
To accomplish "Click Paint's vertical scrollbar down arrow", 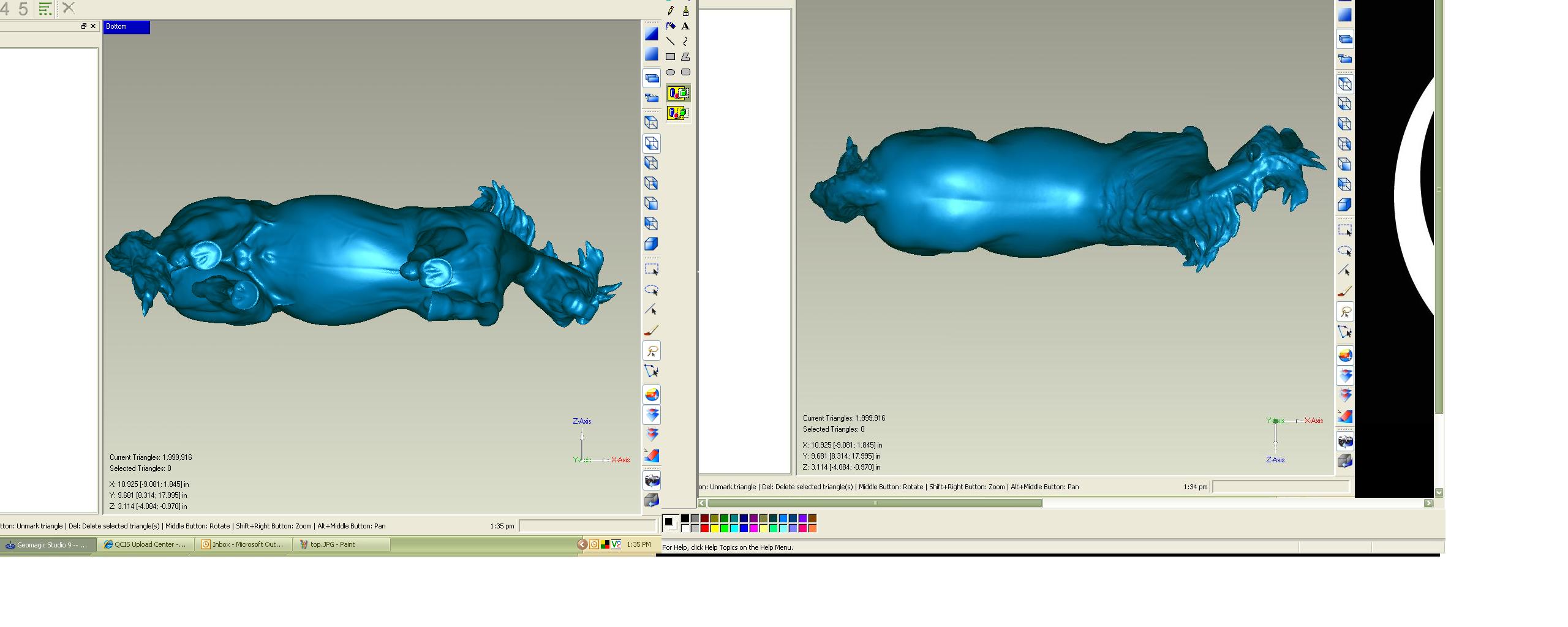I will 1439,492.
